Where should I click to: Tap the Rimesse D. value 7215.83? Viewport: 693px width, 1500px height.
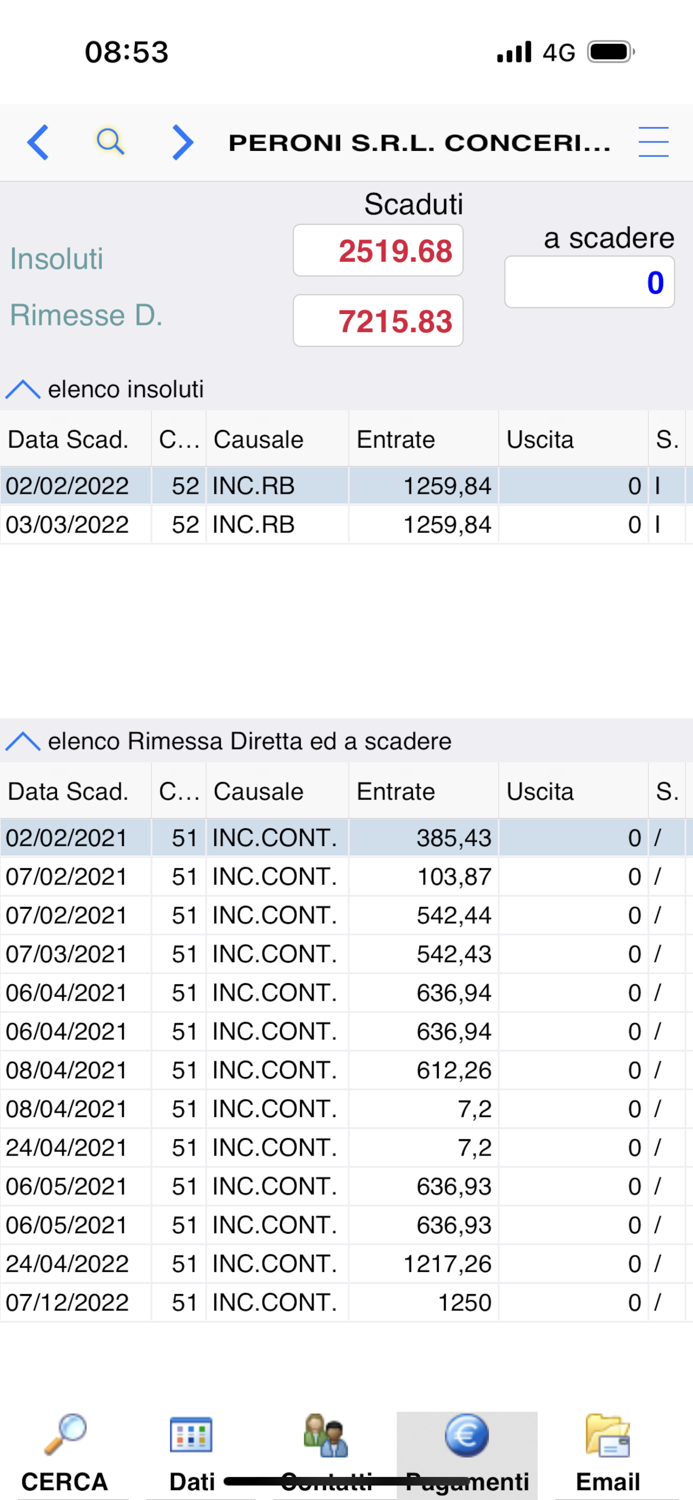[x=378, y=321]
